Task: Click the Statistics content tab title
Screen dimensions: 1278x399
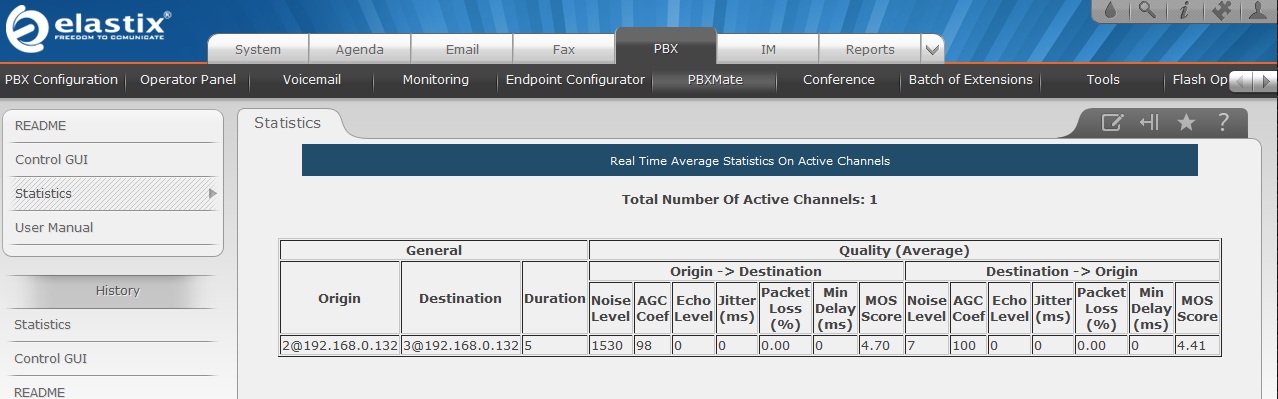Action: click(287, 123)
